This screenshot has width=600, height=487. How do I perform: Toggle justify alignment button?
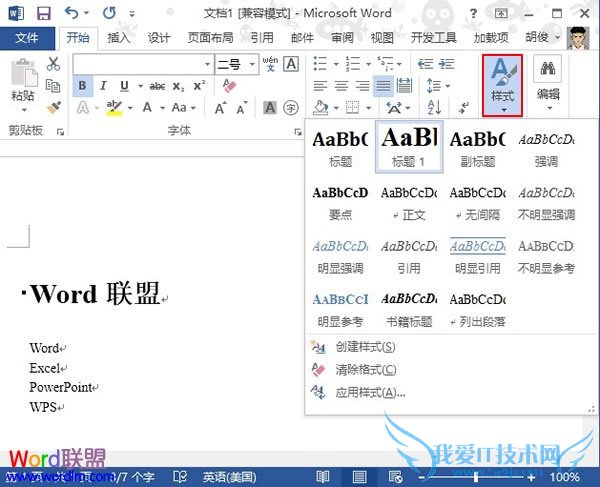[x=383, y=86]
